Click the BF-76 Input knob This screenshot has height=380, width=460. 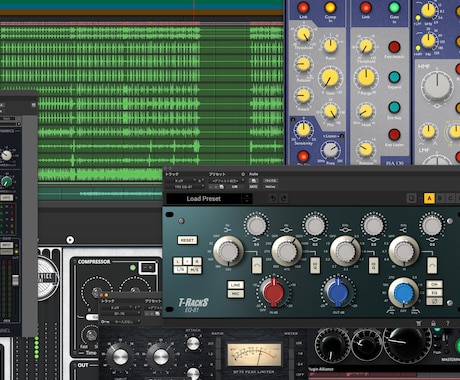pyautogui.click(x=120, y=357)
